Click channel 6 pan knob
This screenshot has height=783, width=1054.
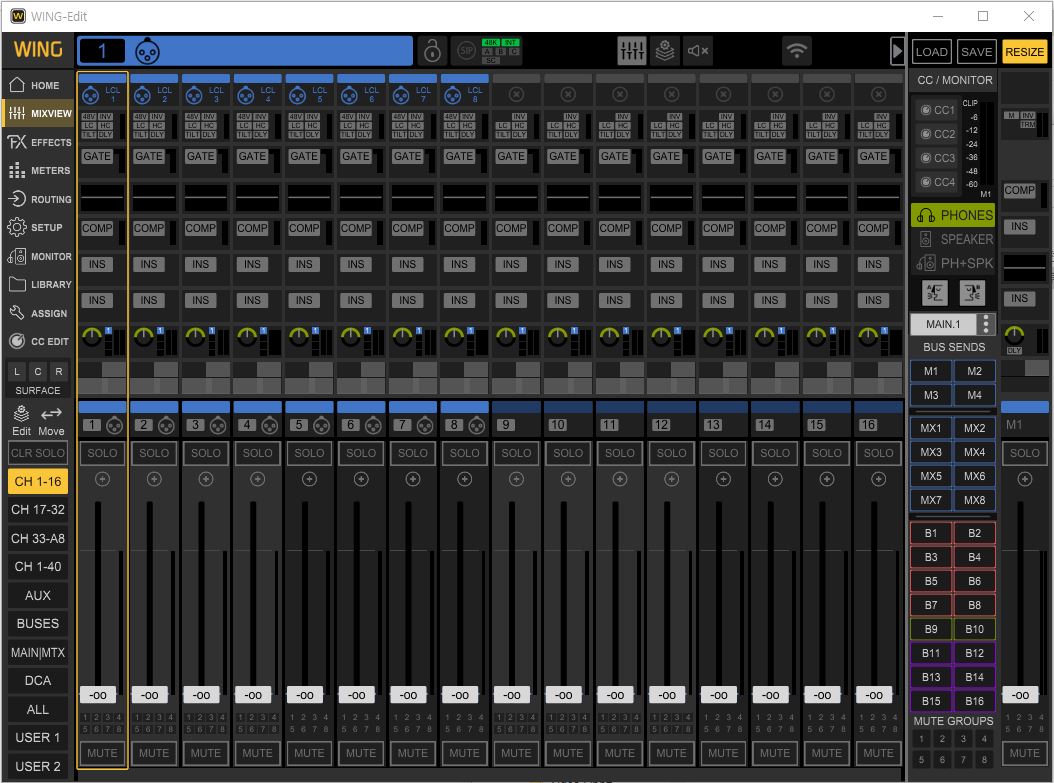(x=350, y=336)
